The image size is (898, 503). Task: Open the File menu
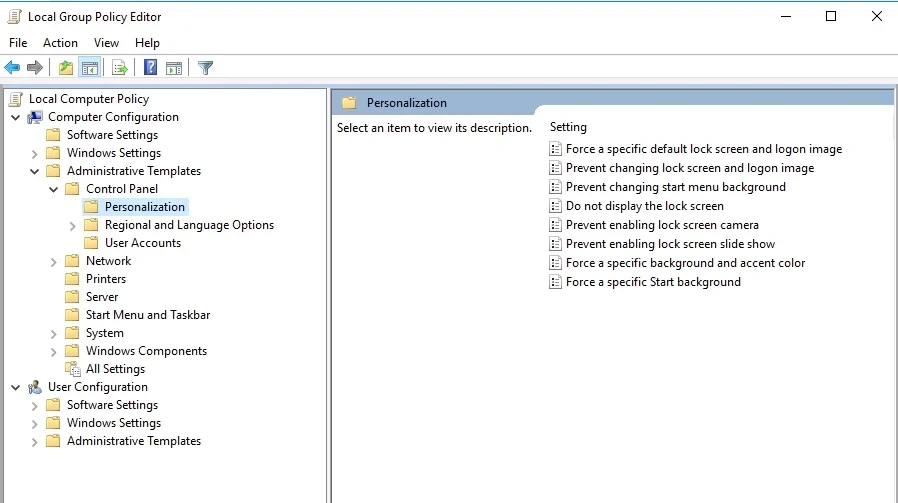18,43
